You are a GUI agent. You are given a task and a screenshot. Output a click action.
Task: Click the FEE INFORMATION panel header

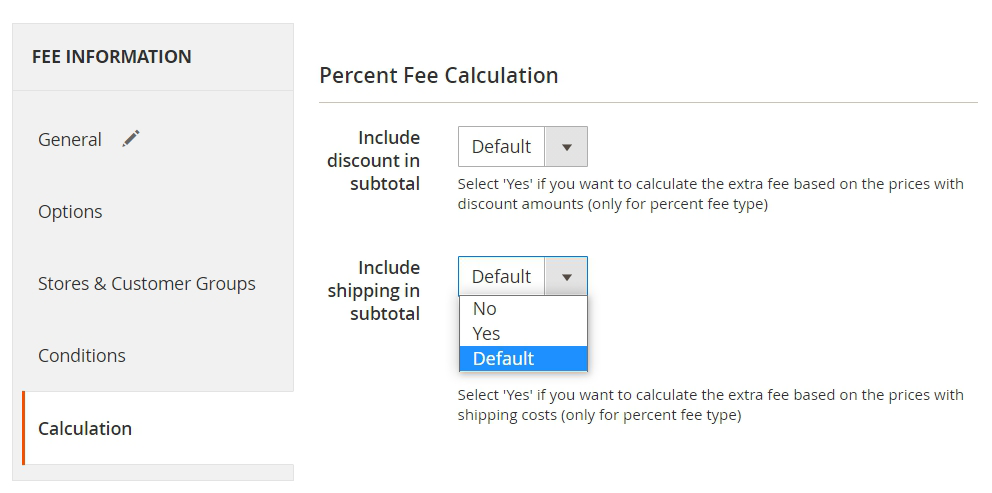click(112, 57)
